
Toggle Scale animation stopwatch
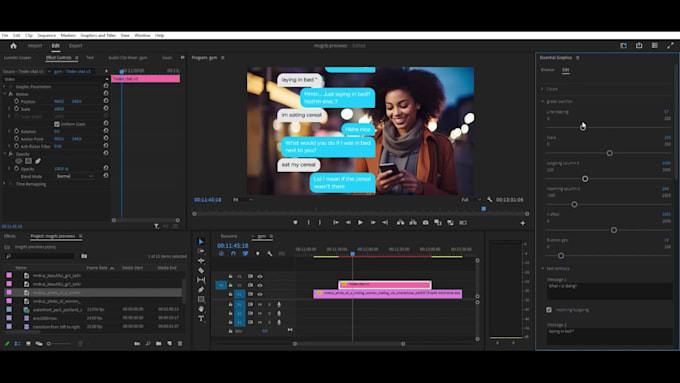click(16, 108)
